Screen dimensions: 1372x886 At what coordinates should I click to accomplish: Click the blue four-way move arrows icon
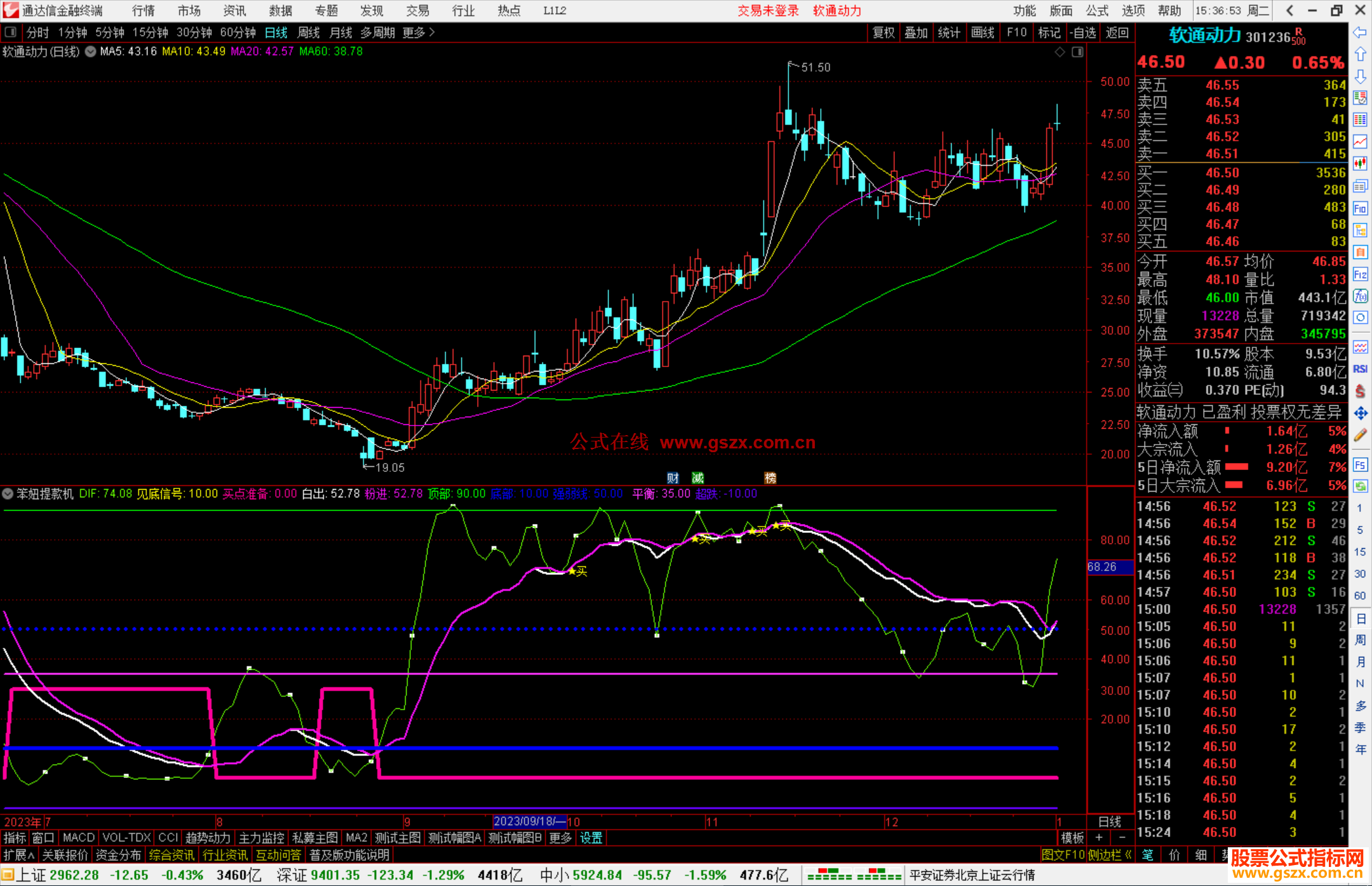click(1360, 413)
